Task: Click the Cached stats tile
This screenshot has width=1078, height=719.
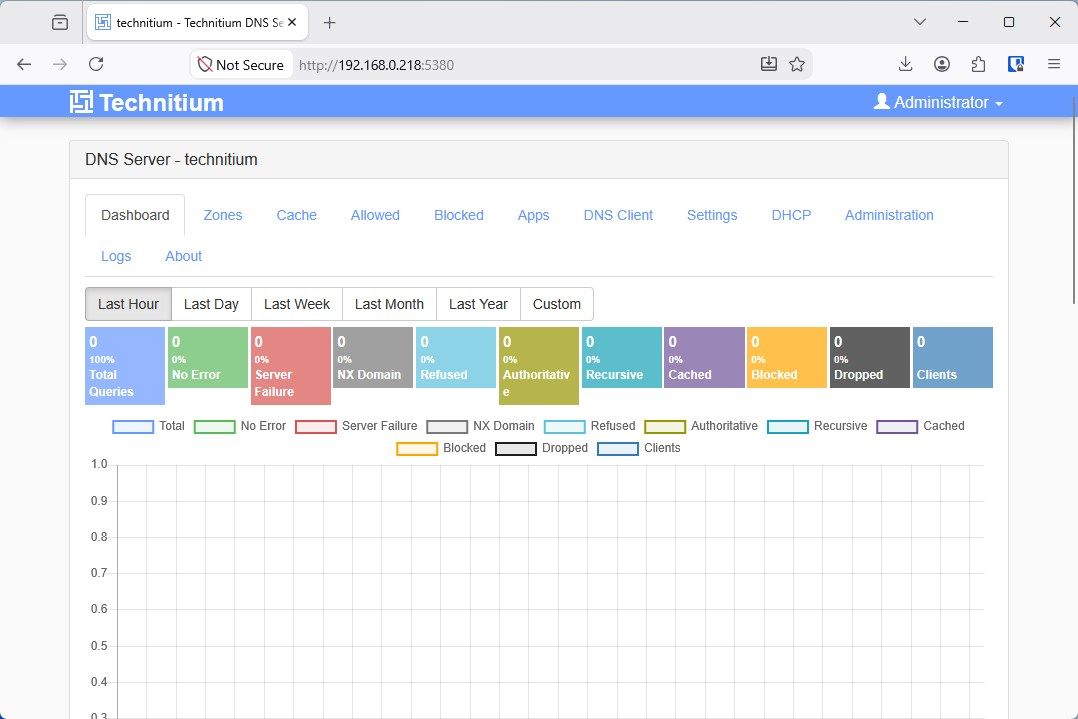Action: (704, 357)
